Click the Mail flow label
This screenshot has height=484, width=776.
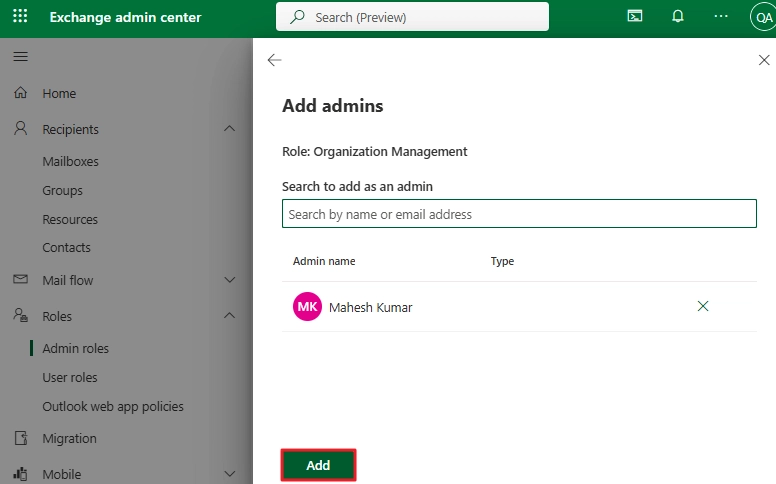click(x=68, y=281)
